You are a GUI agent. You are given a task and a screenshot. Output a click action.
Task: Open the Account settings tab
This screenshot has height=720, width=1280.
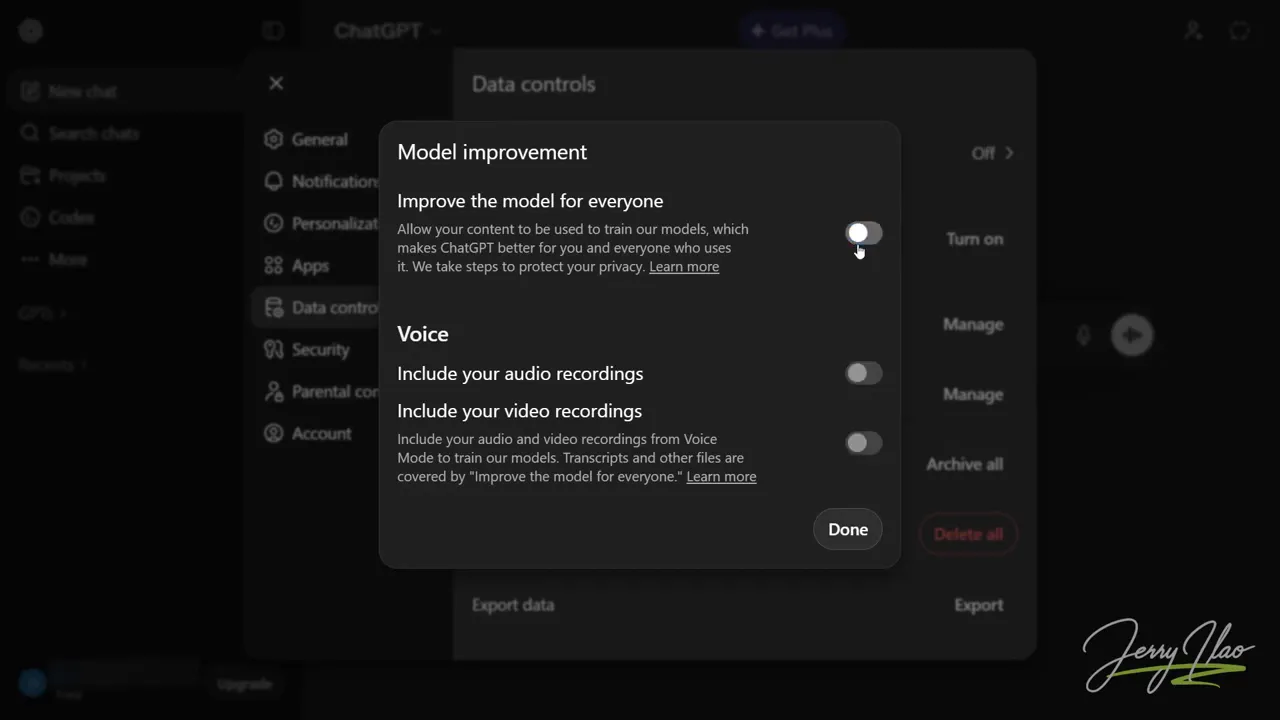pos(316,433)
